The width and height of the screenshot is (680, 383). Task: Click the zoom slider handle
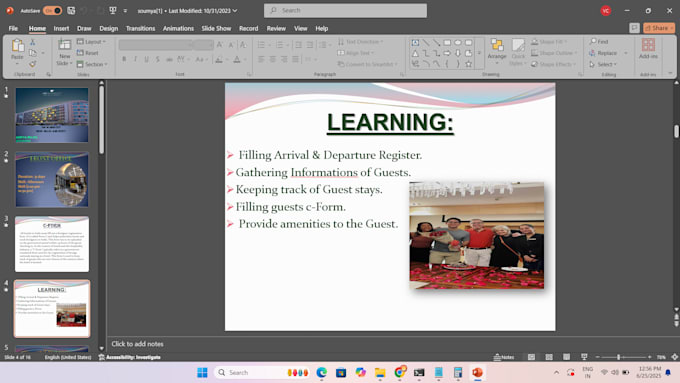pyautogui.click(x=618, y=357)
